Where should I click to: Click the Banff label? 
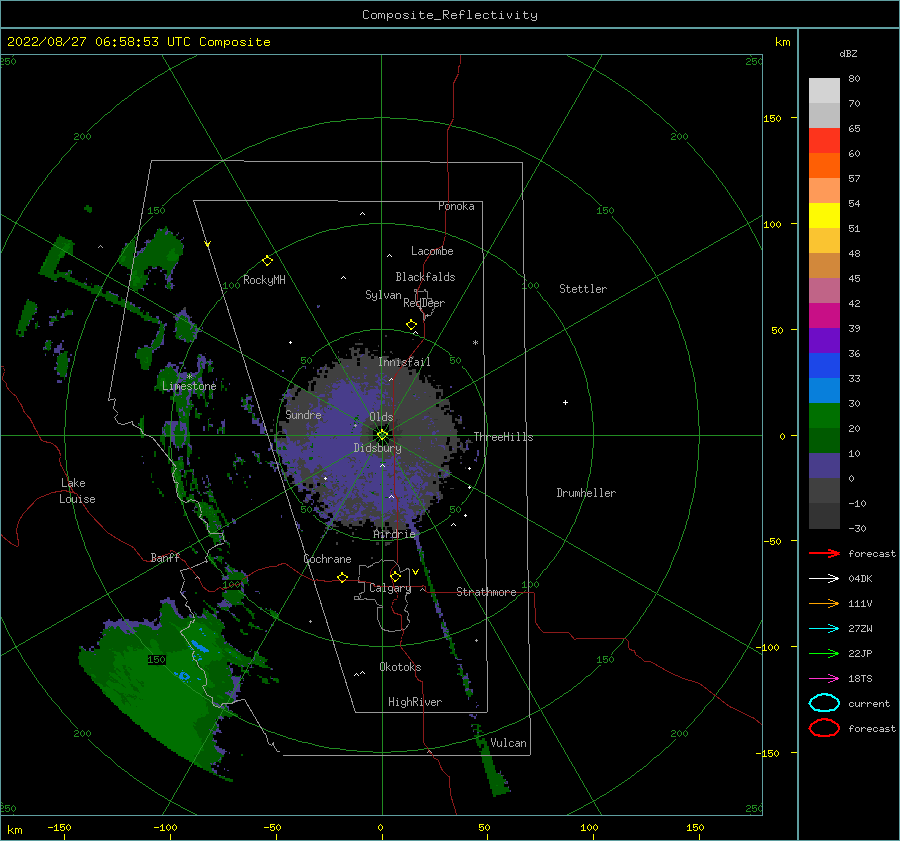(165, 558)
